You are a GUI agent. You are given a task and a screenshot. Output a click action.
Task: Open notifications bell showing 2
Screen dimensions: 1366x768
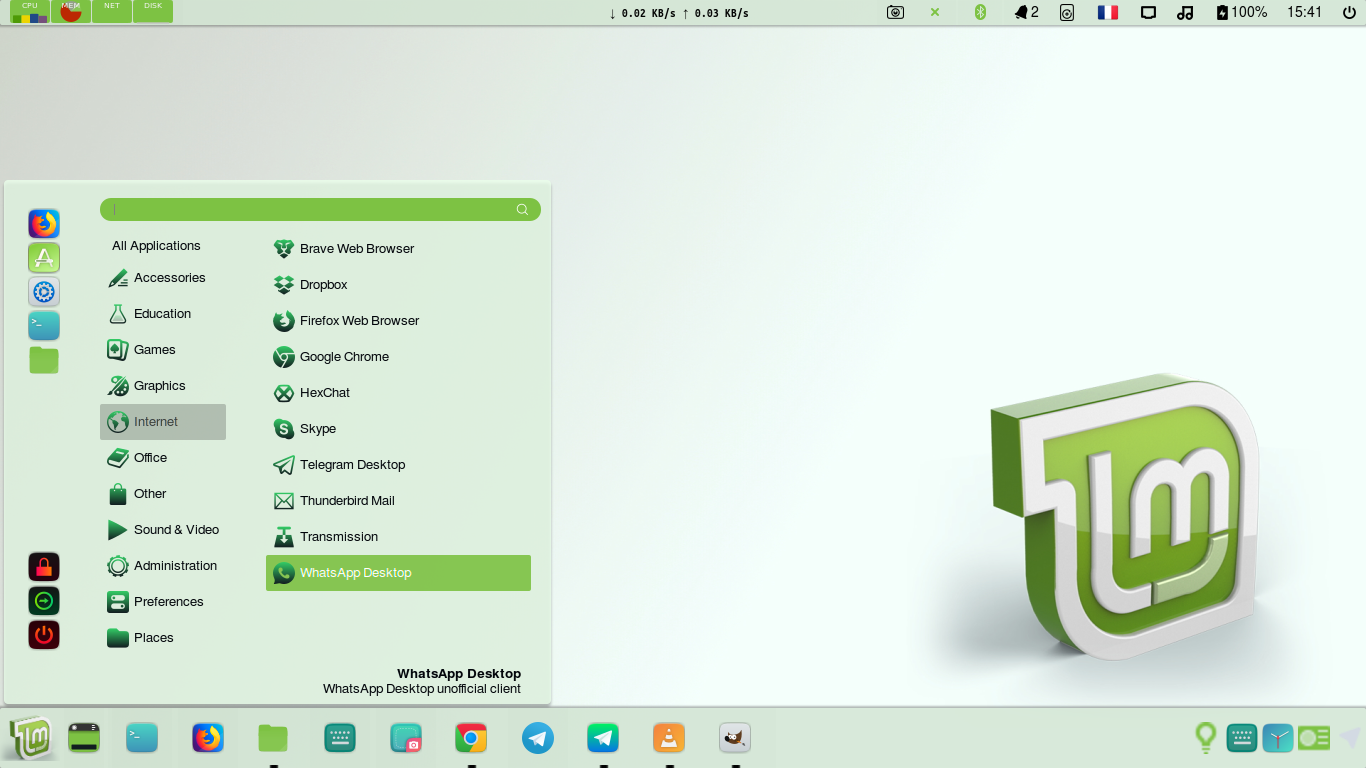tap(1026, 12)
